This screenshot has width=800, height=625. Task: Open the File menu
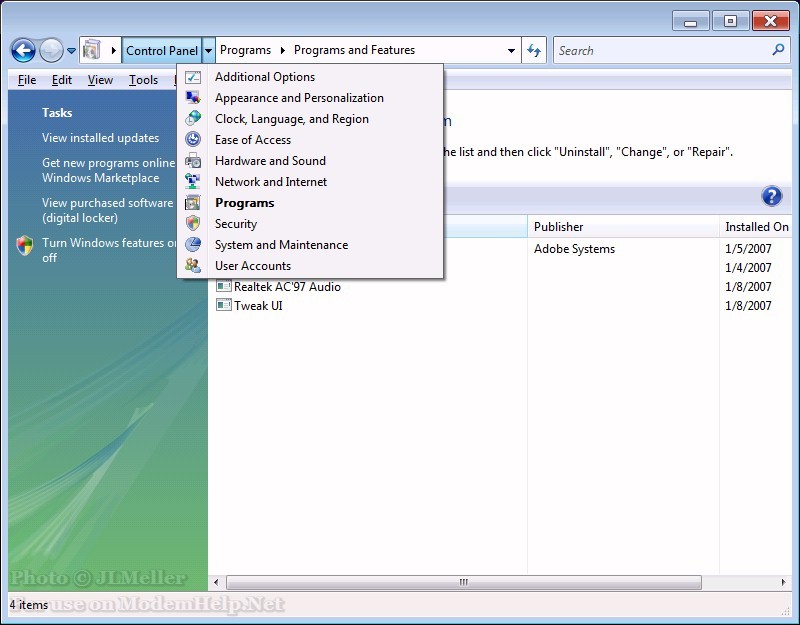[x=27, y=80]
